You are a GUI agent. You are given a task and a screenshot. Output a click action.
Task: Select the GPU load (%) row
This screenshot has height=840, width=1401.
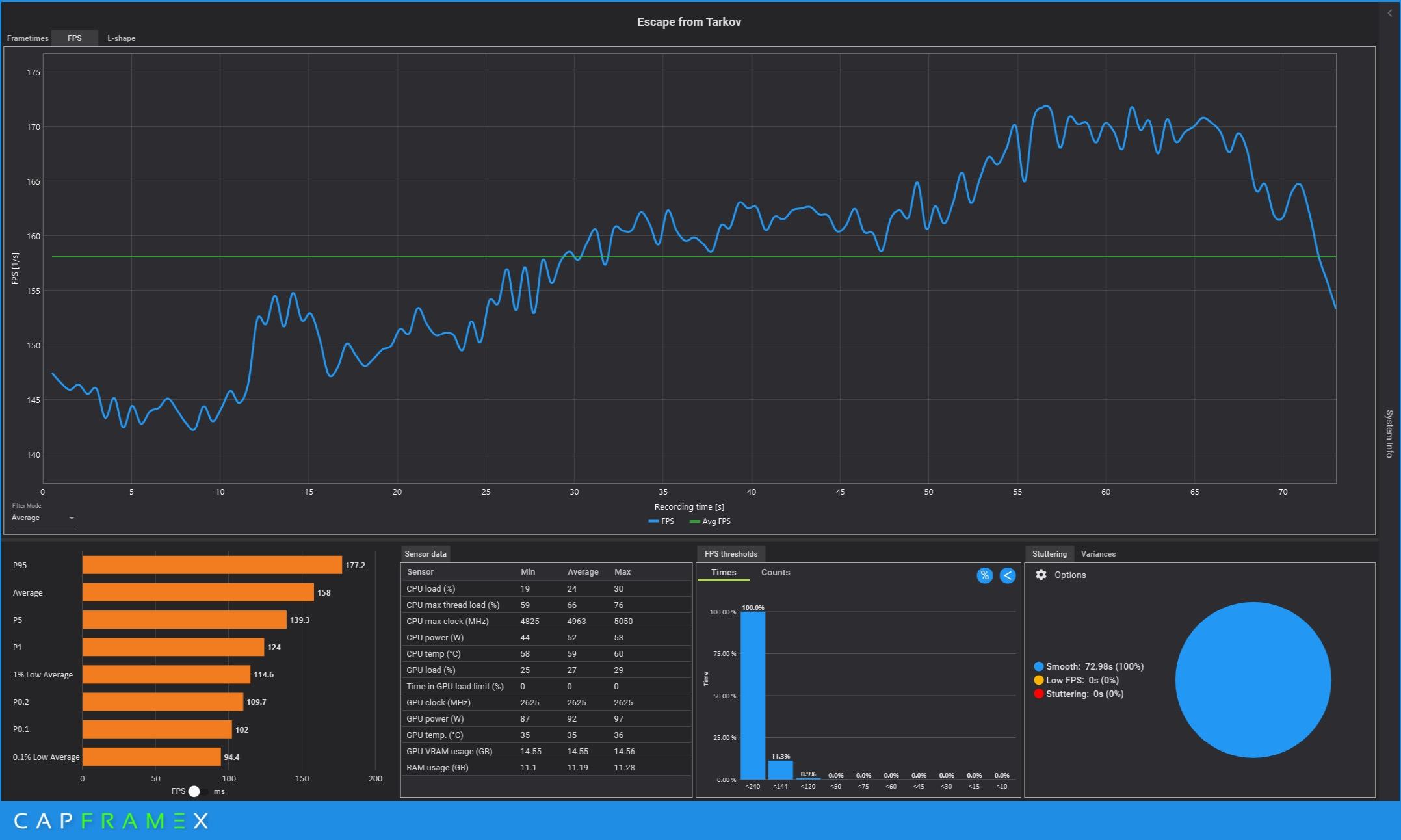(x=546, y=670)
